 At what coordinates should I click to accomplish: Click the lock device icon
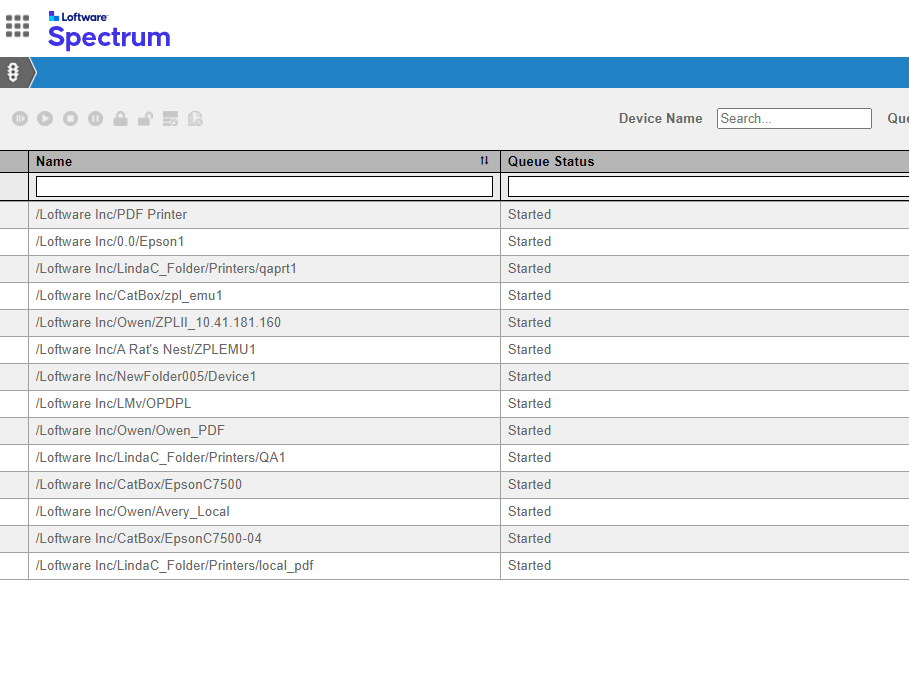click(x=121, y=119)
